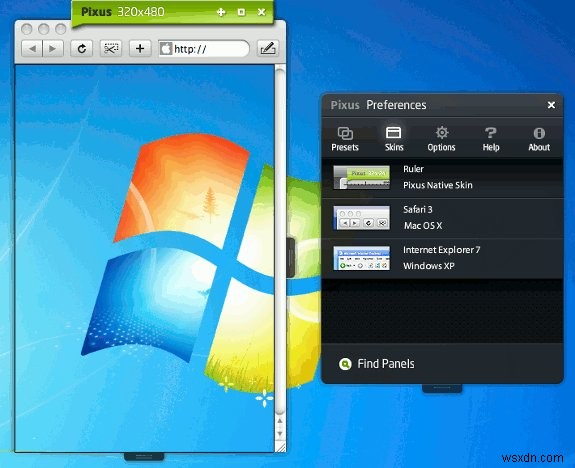Open the Options gear tab
Screen dimensions: 575x468
point(442,139)
